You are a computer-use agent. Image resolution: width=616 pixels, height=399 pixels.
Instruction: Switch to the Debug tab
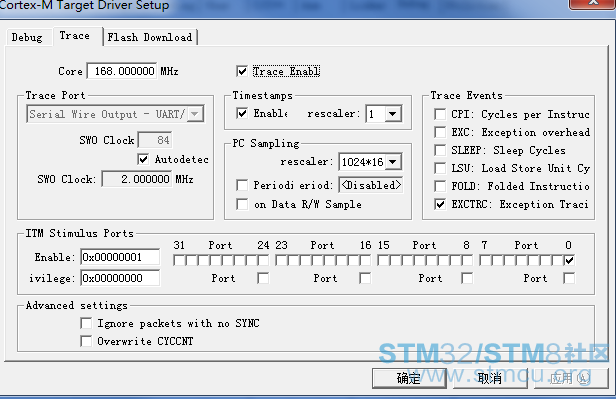point(28,37)
